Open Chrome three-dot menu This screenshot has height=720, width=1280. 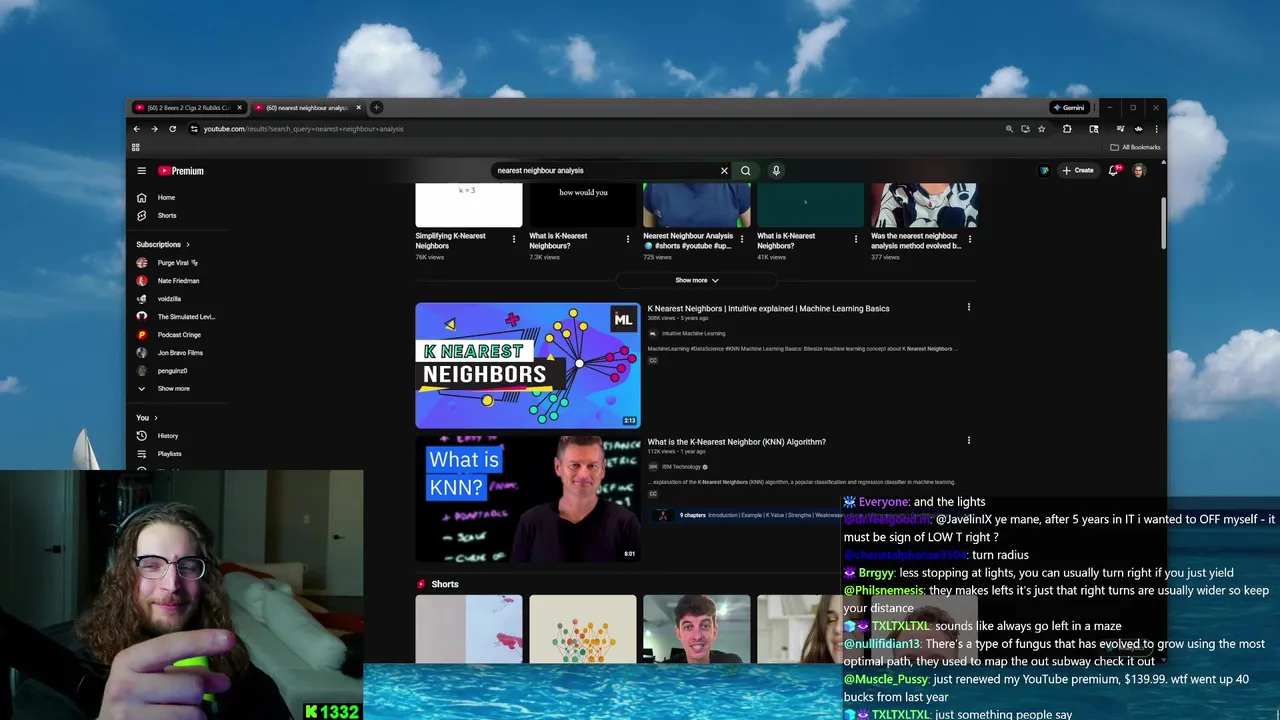pyautogui.click(x=1156, y=129)
